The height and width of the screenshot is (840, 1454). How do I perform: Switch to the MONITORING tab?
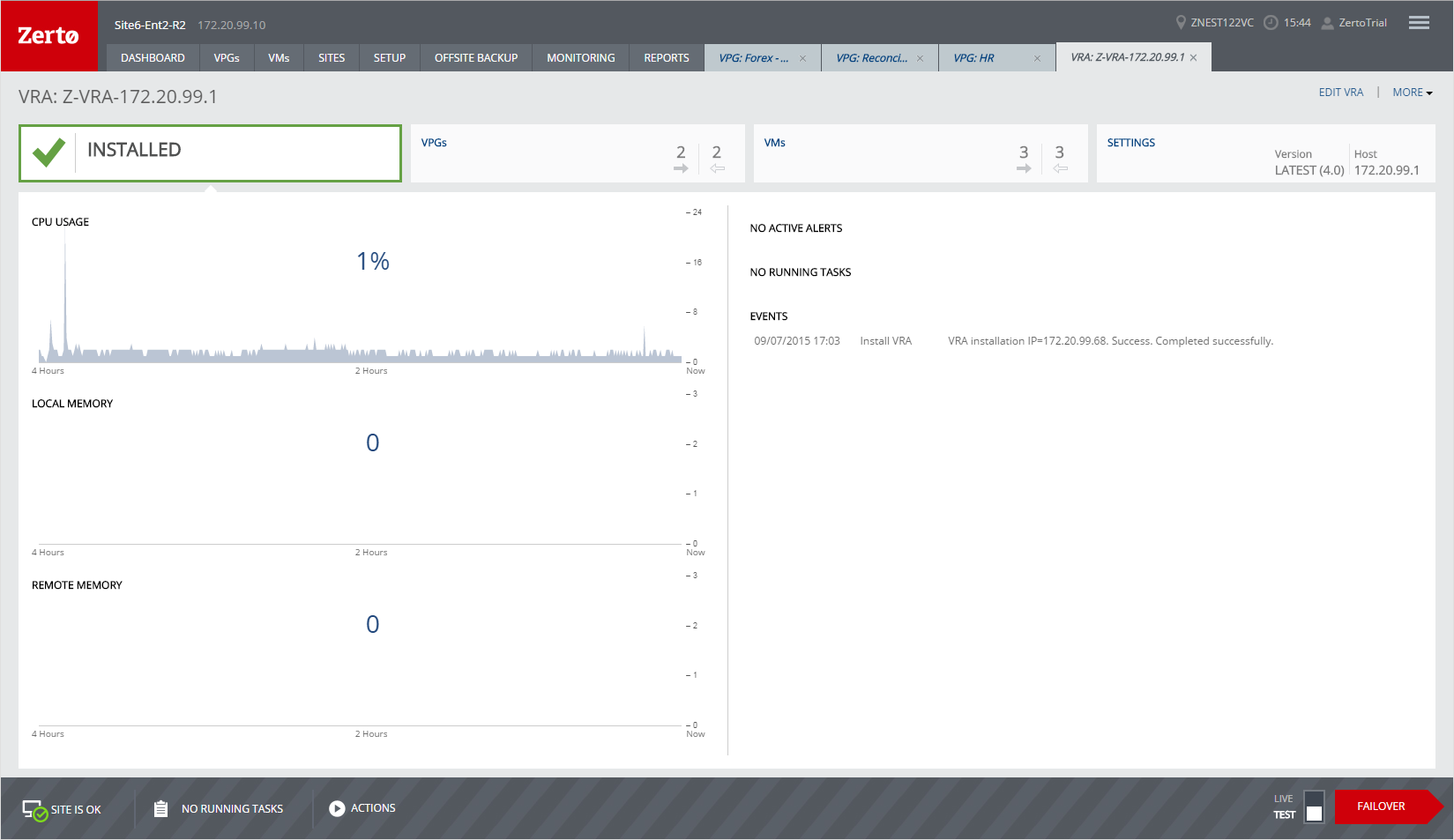(581, 58)
